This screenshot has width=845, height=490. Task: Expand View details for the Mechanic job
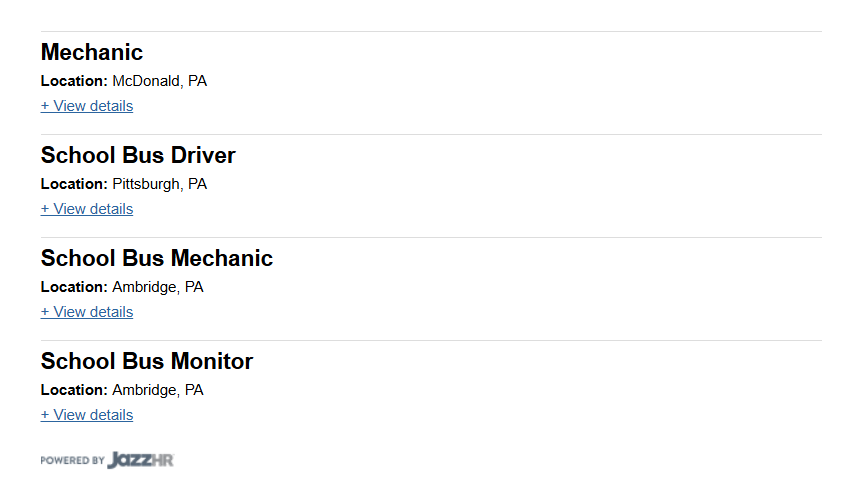87,106
